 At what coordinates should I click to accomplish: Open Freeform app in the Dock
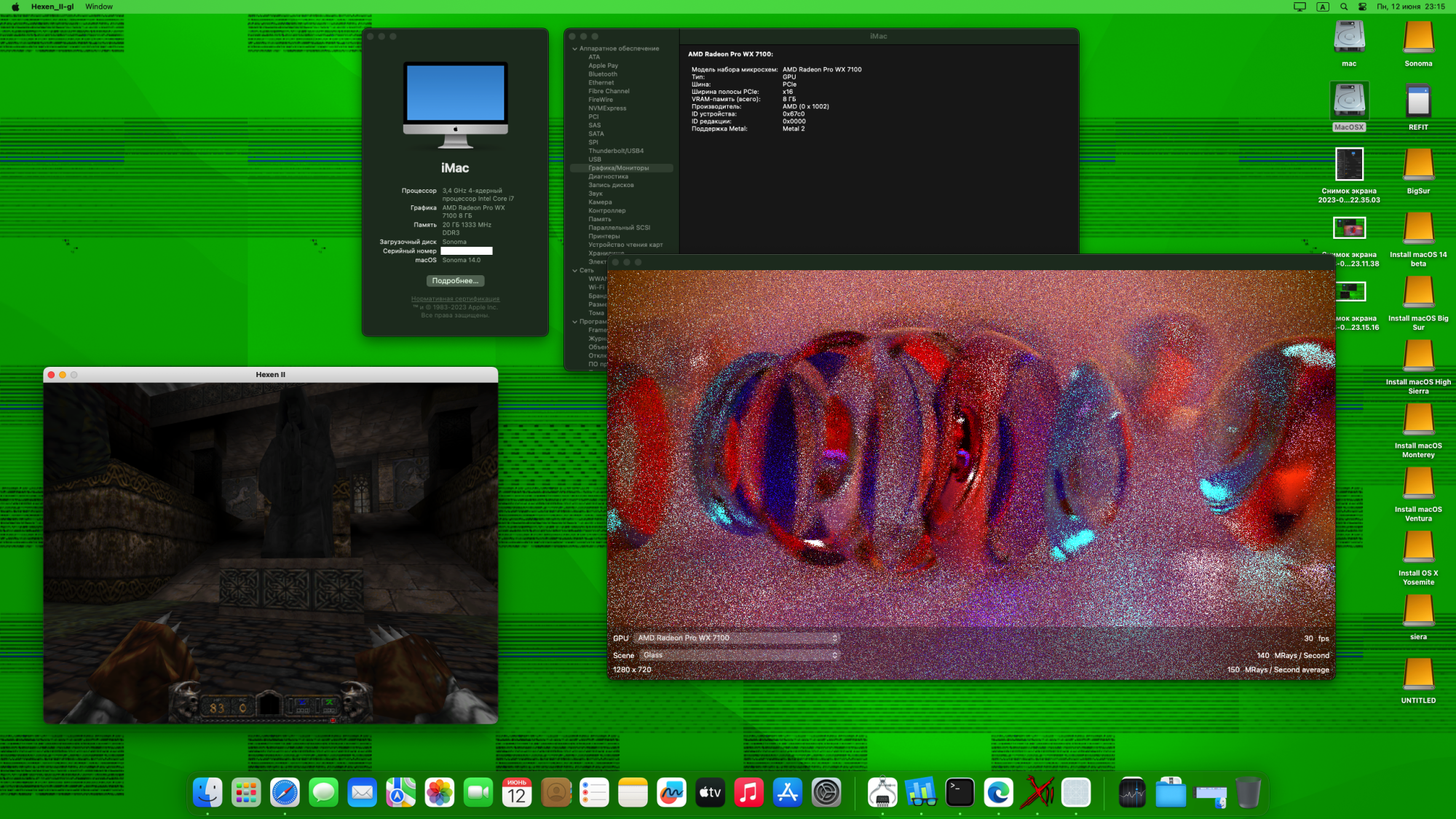coord(671,793)
